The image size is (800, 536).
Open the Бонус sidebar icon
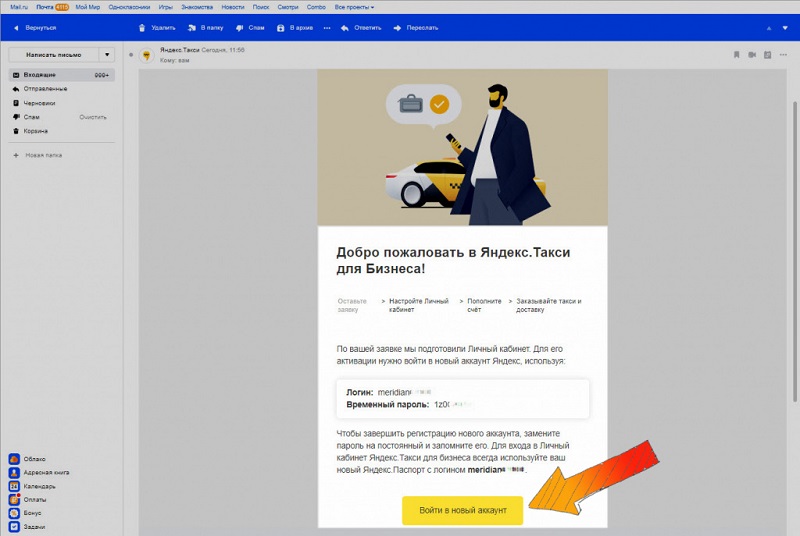click(x=14, y=513)
